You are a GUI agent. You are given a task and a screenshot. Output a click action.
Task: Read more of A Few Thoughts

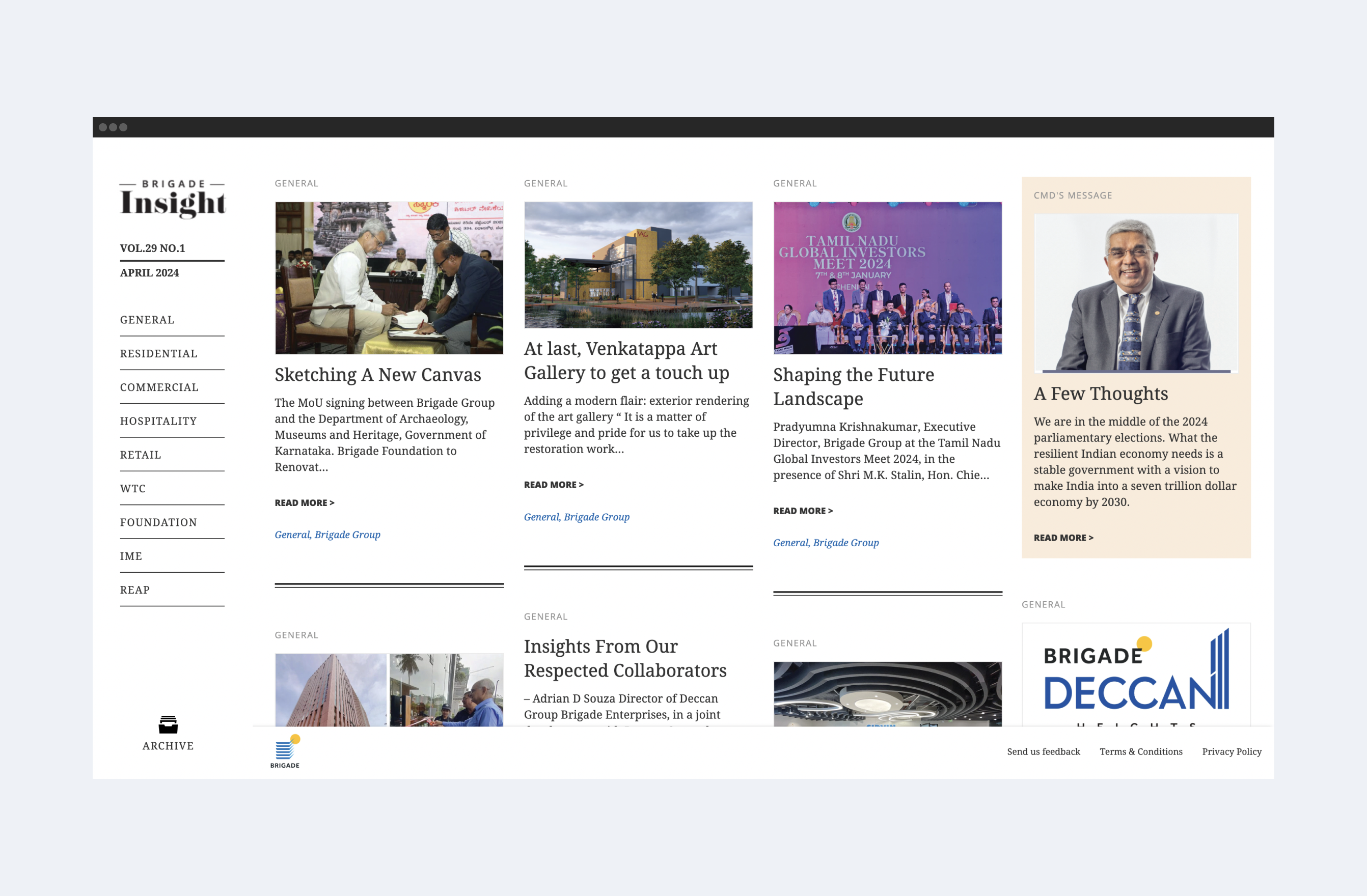pos(1064,538)
